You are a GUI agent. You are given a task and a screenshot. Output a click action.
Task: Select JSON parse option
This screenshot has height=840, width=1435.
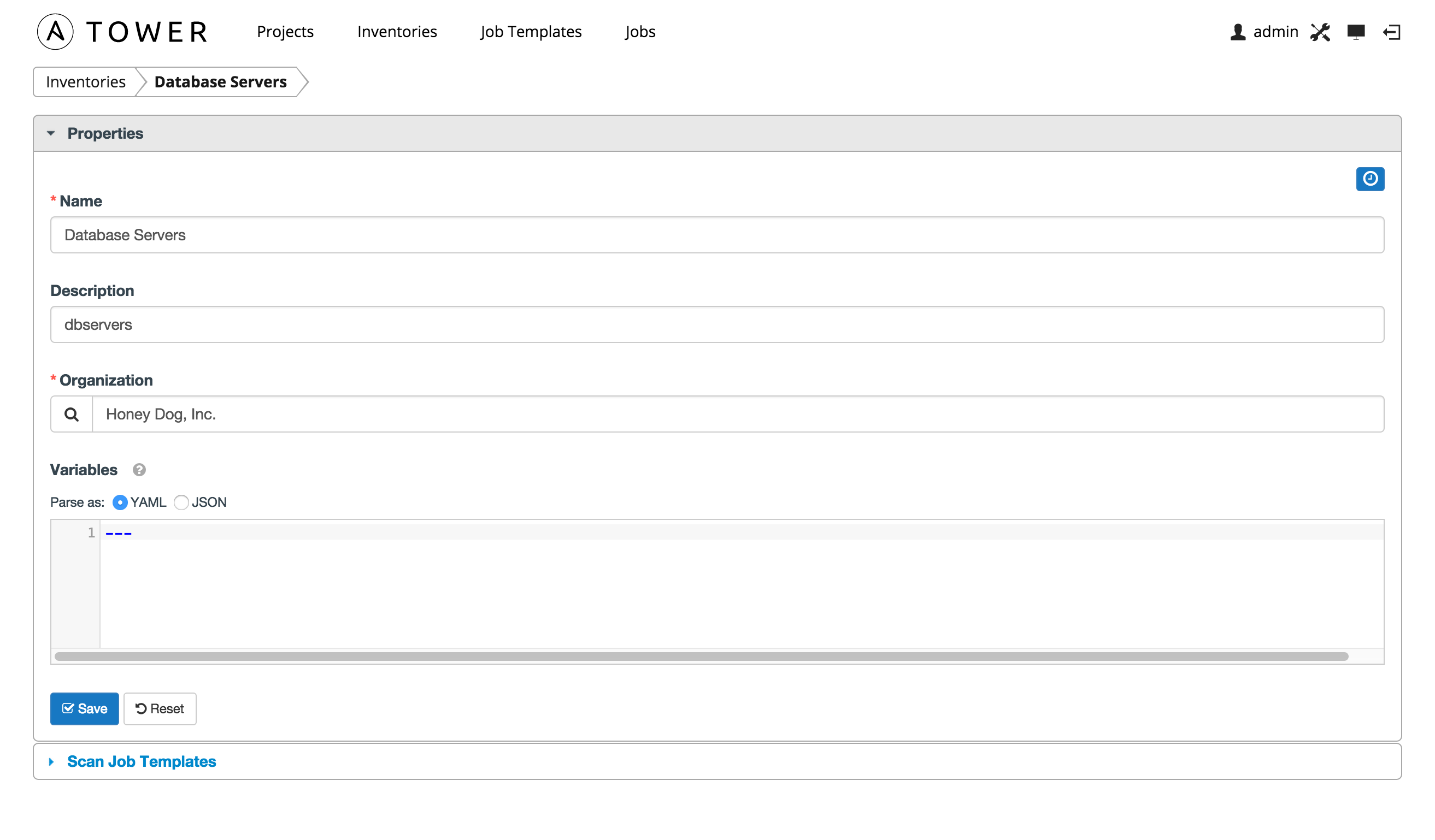(181, 502)
